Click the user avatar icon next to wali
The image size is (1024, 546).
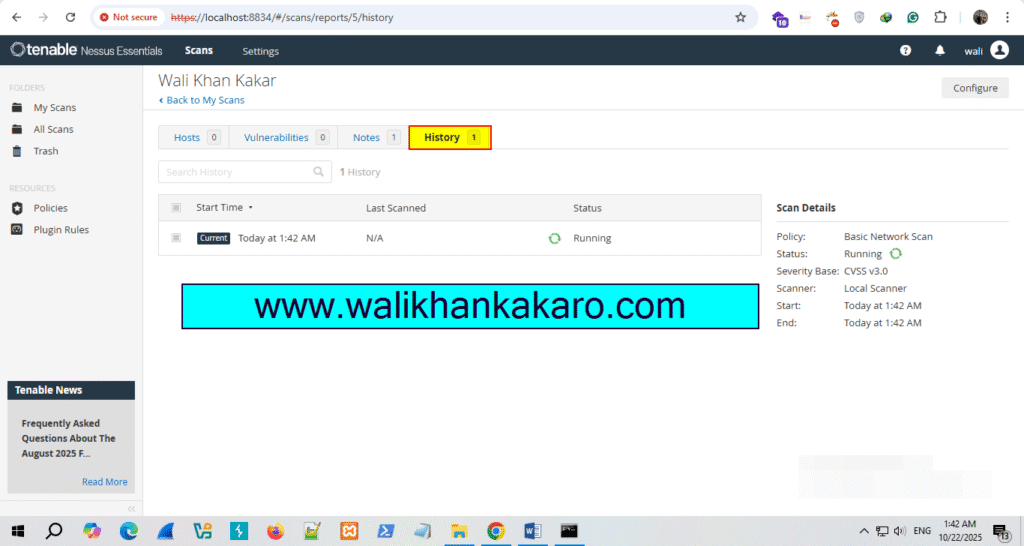click(999, 50)
